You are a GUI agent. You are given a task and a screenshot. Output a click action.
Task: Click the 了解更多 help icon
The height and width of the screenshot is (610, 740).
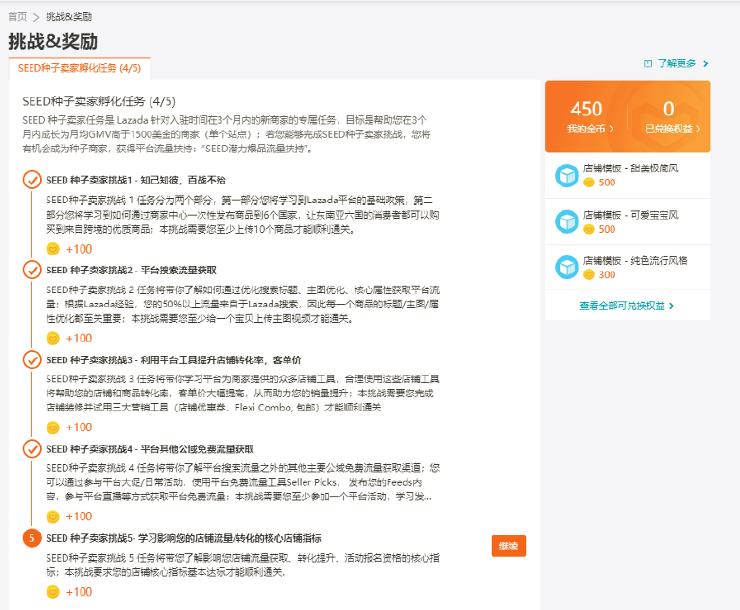648,63
